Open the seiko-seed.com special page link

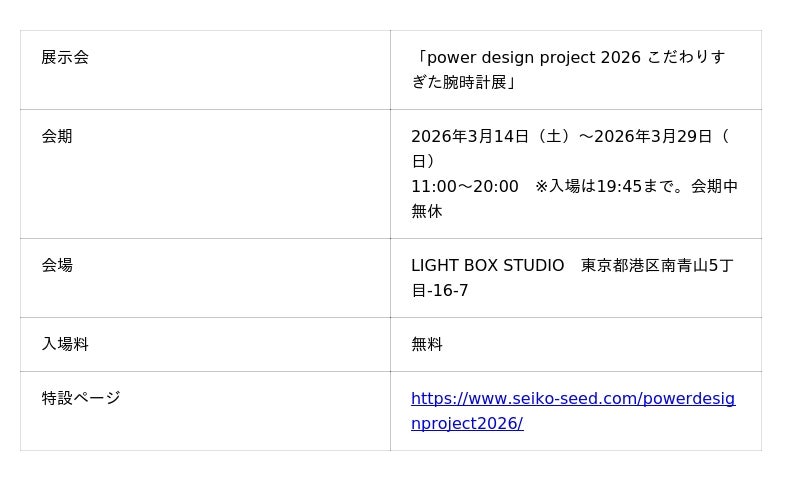pyautogui.click(x=572, y=399)
